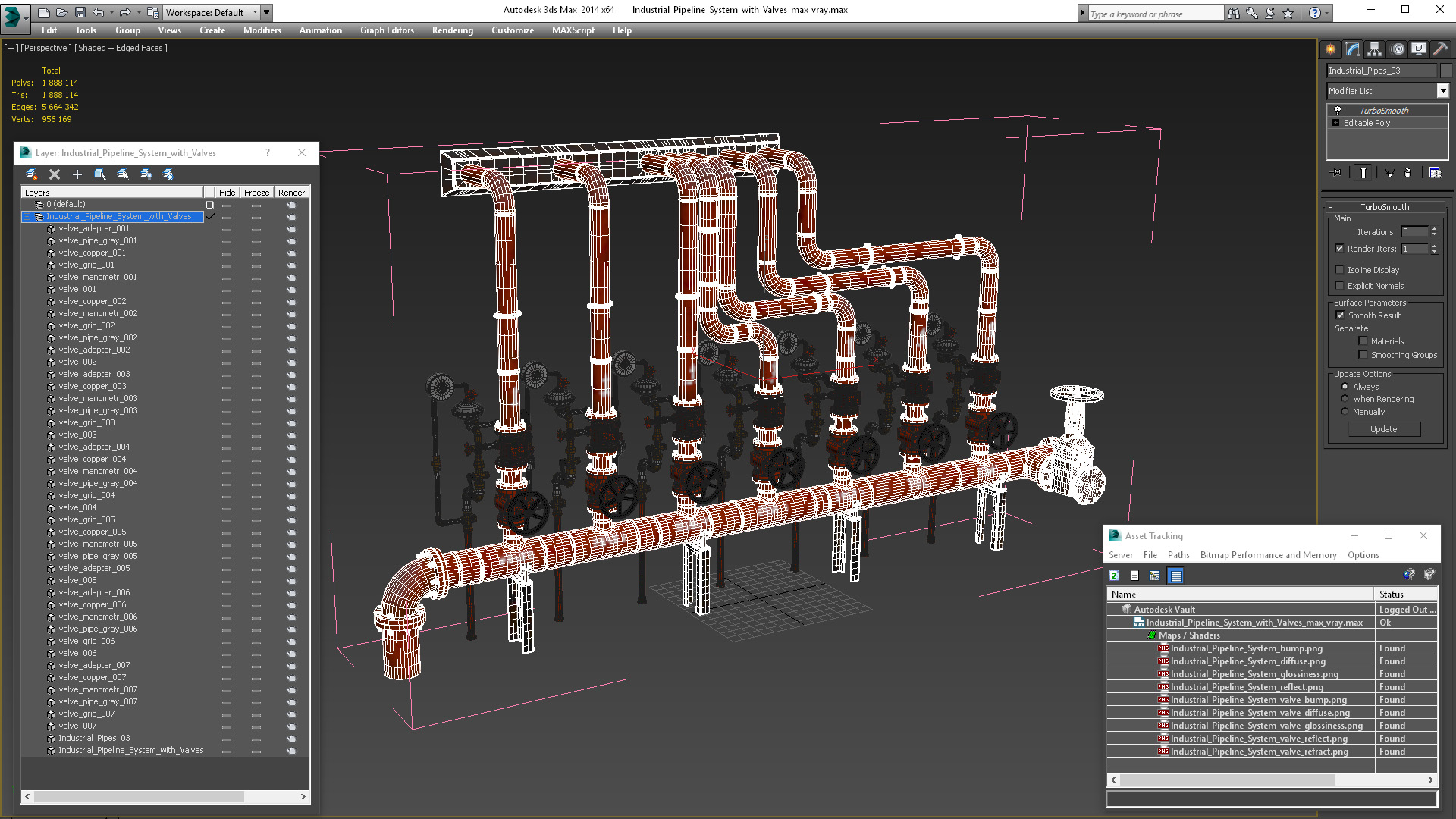Open the undo history dropdown arrow
This screenshot has height=819, width=1456.
(111, 13)
